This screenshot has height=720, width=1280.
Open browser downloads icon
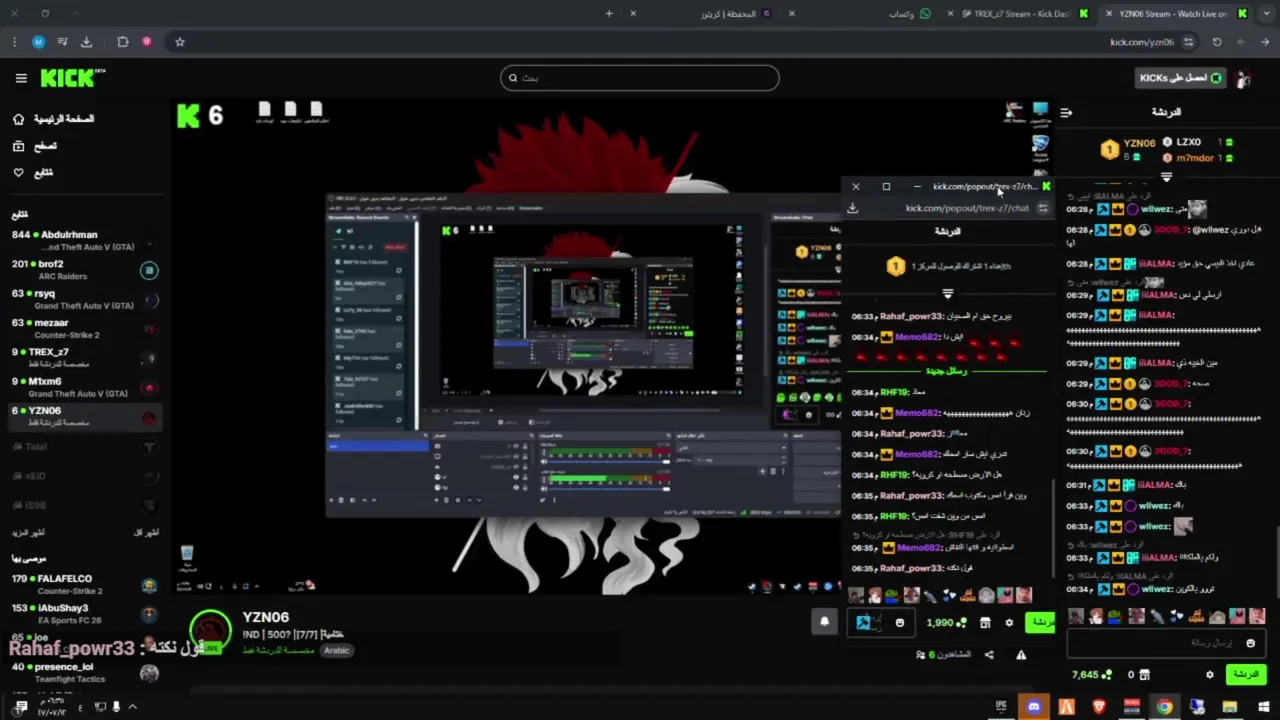click(x=86, y=42)
